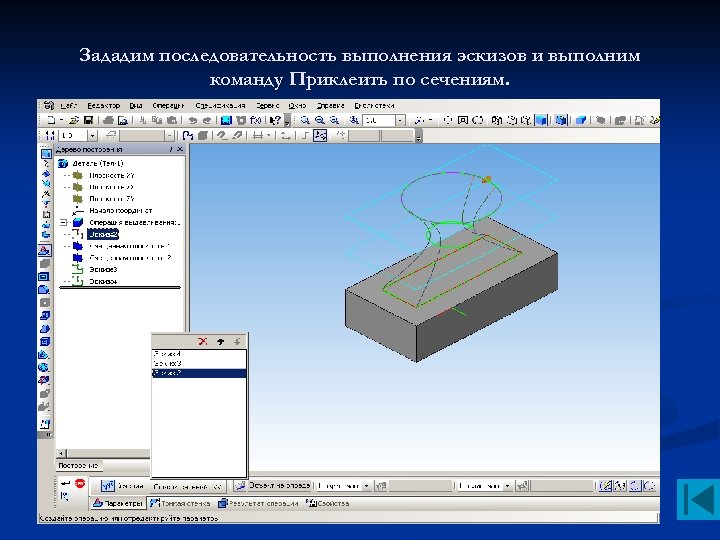
Task: Open the first trajectory dropdown in property panel
Action: click(366, 486)
